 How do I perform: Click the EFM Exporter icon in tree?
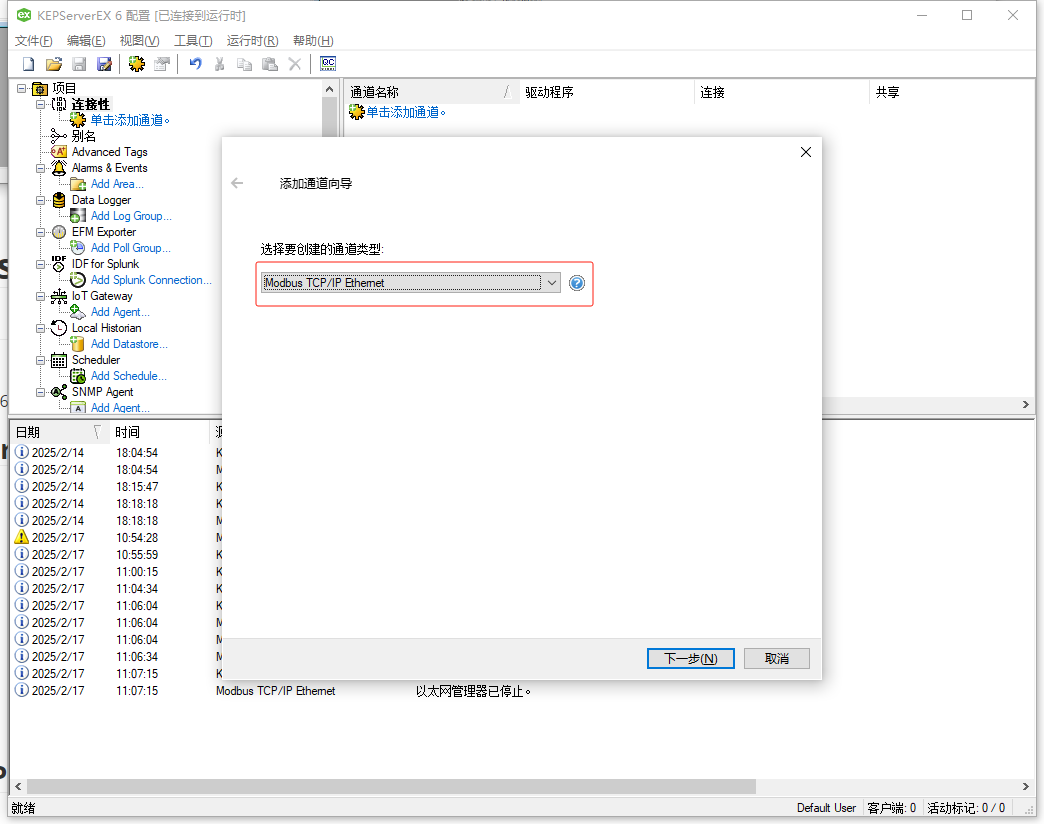click(59, 232)
